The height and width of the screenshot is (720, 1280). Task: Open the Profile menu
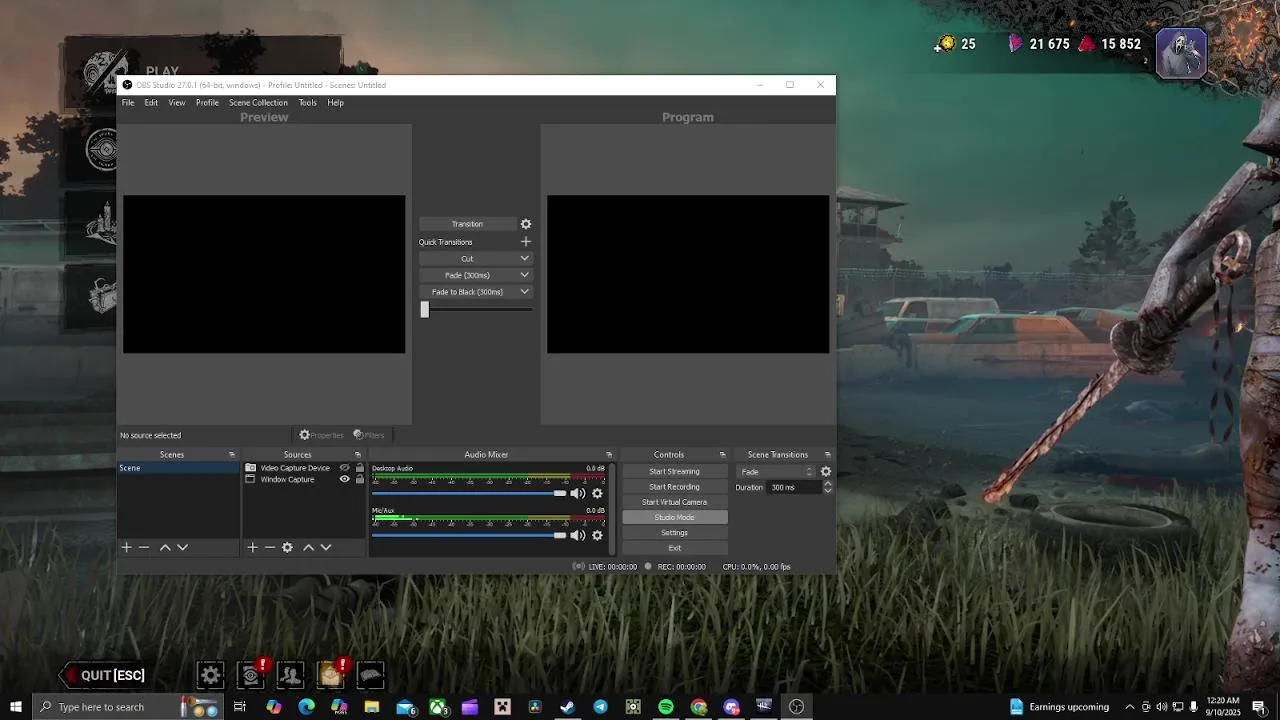(x=207, y=102)
